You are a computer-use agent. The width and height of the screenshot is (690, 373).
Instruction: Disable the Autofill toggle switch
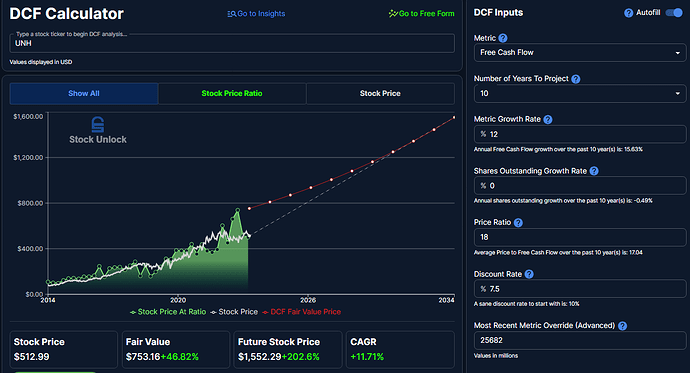click(x=674, y=13)
